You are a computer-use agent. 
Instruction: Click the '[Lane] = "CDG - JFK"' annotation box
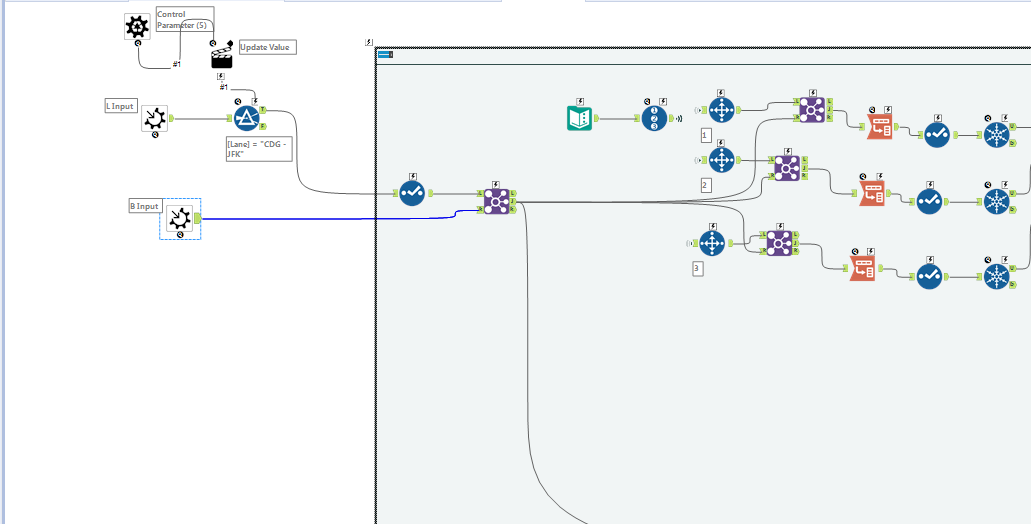(x=258, y=149)
